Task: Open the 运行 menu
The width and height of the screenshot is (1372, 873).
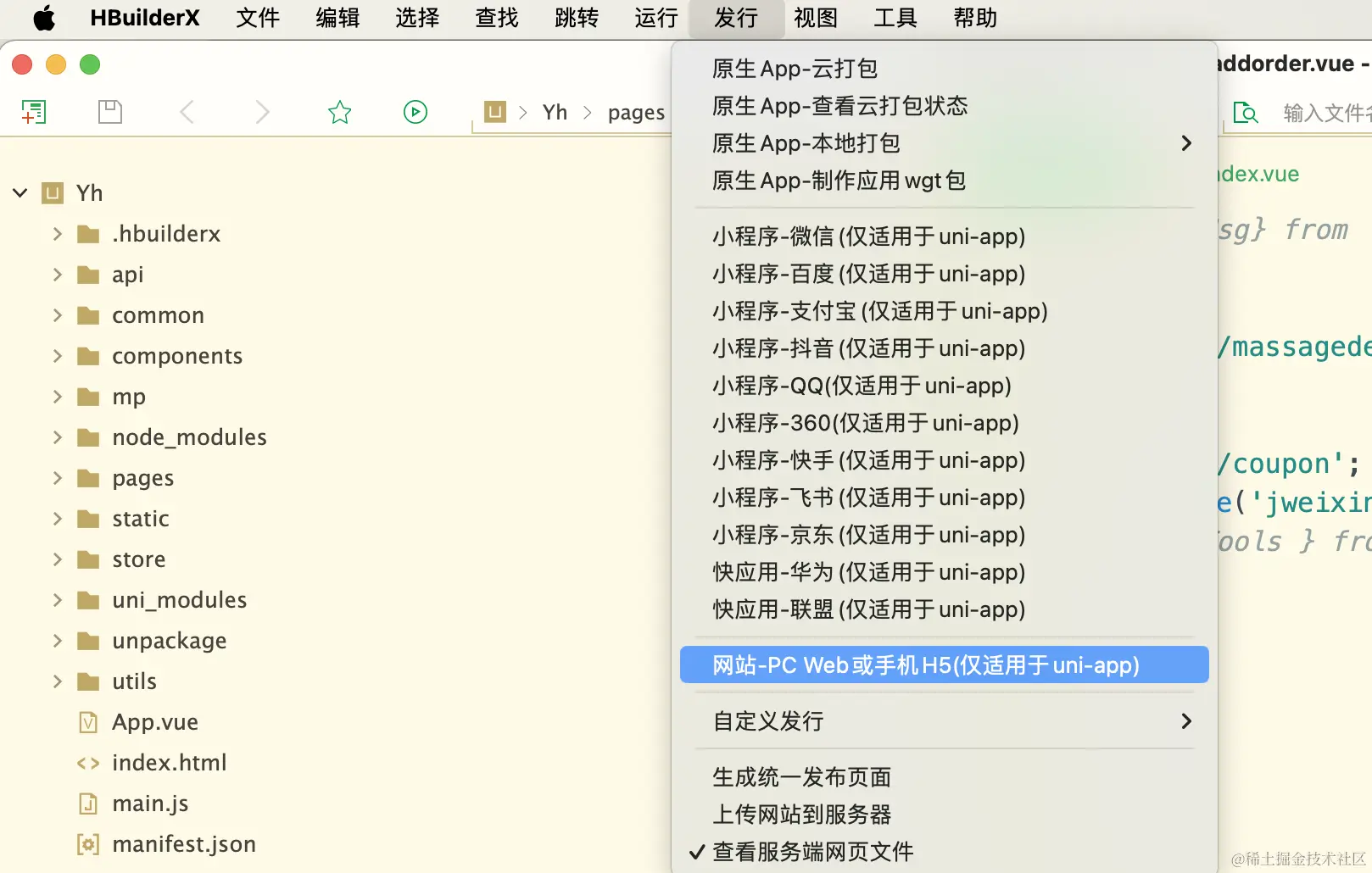Action: pos(656,18)
